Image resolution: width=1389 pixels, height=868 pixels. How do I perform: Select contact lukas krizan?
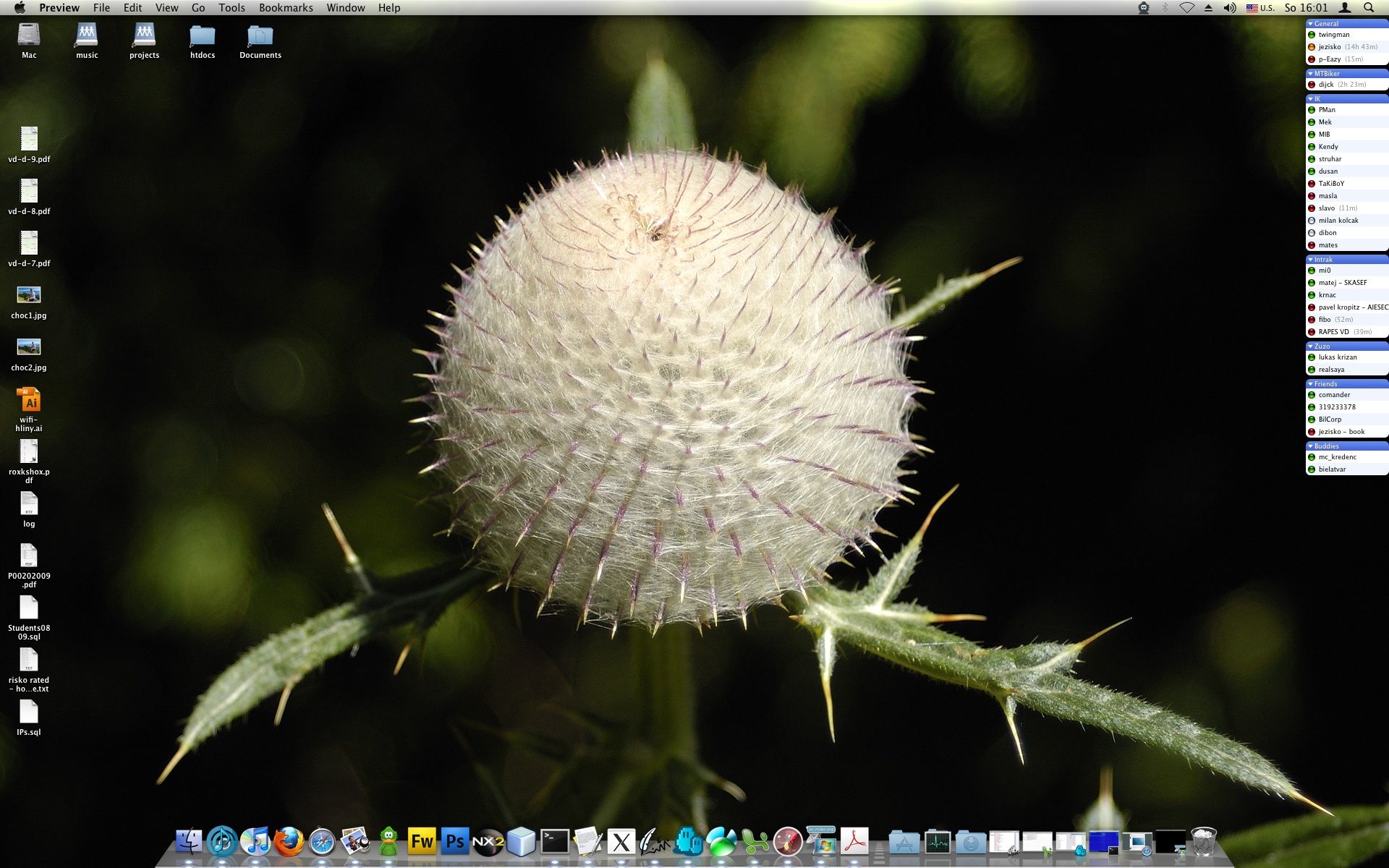tap(1337, 357)
